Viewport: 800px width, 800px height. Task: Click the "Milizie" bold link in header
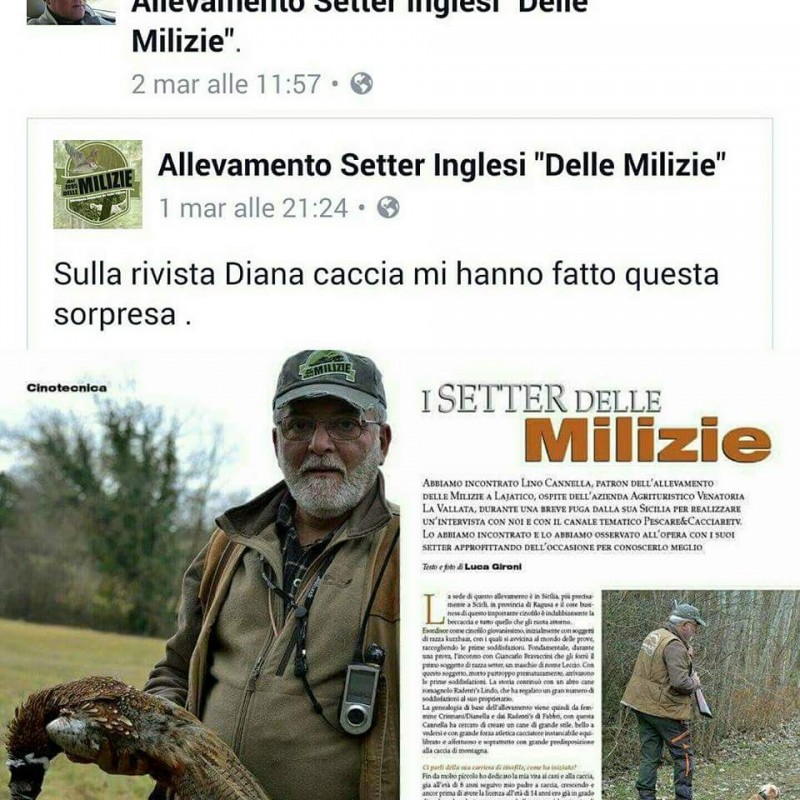click(x=179, y=41)
